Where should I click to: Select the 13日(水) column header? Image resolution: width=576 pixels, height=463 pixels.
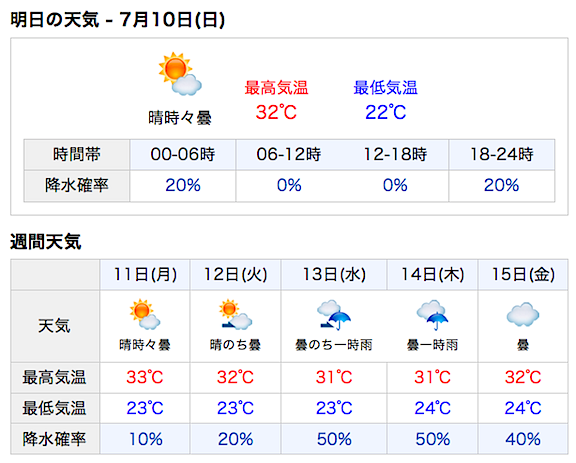(x=334, y=274)
